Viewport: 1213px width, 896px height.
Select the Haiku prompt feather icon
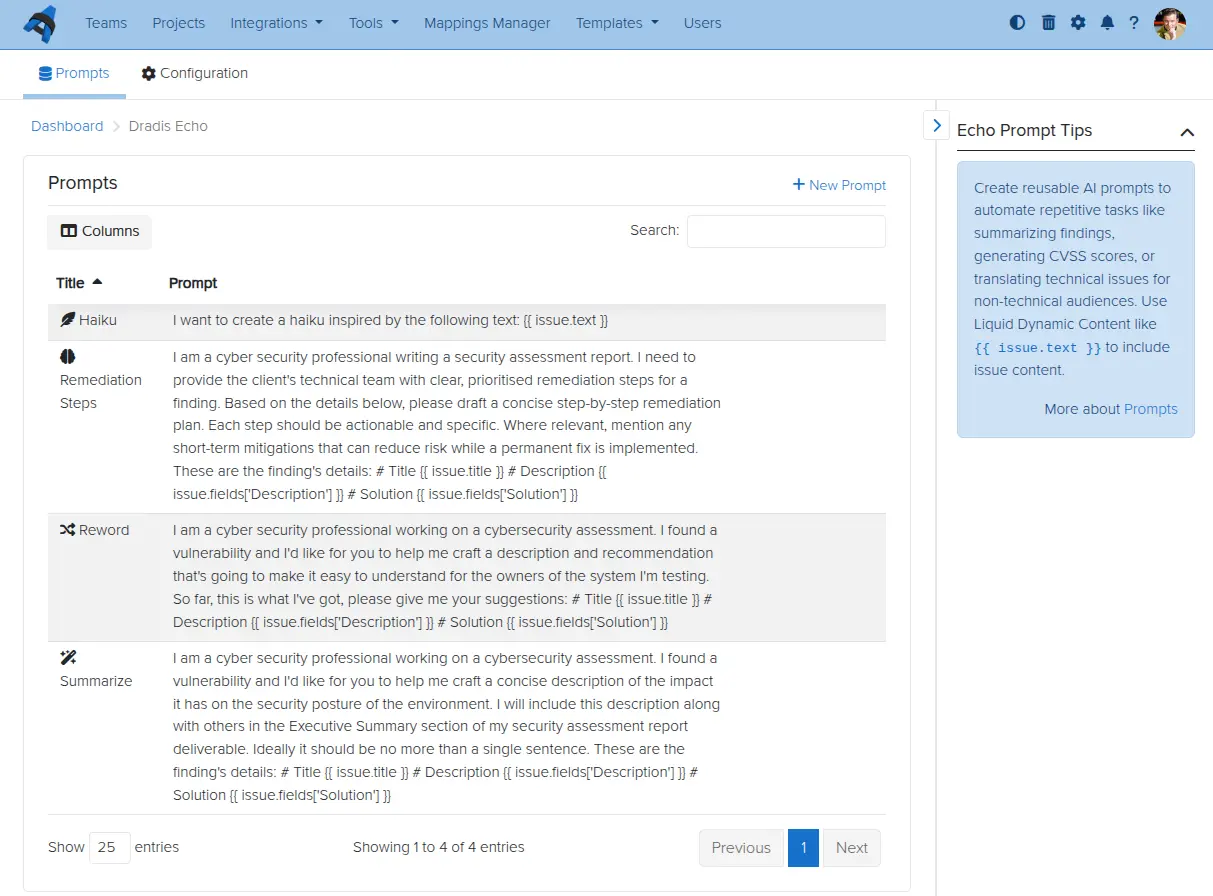point(69,319)
